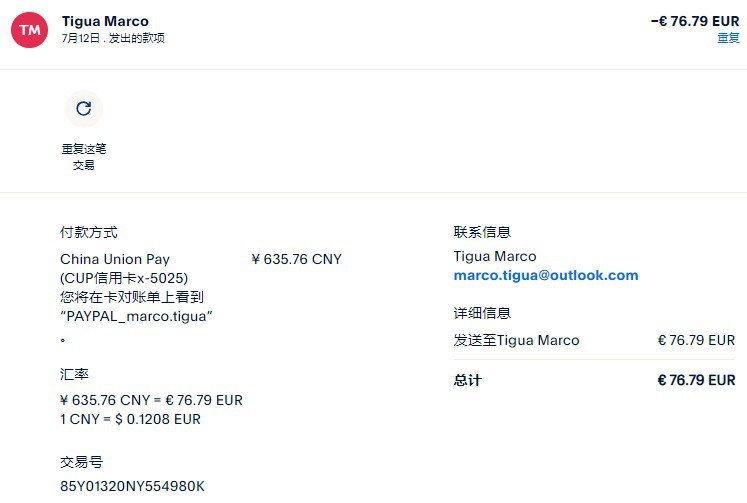Click the circular repeat transaction icon
This screenshot has height=503, width=747.
(83, 109)
